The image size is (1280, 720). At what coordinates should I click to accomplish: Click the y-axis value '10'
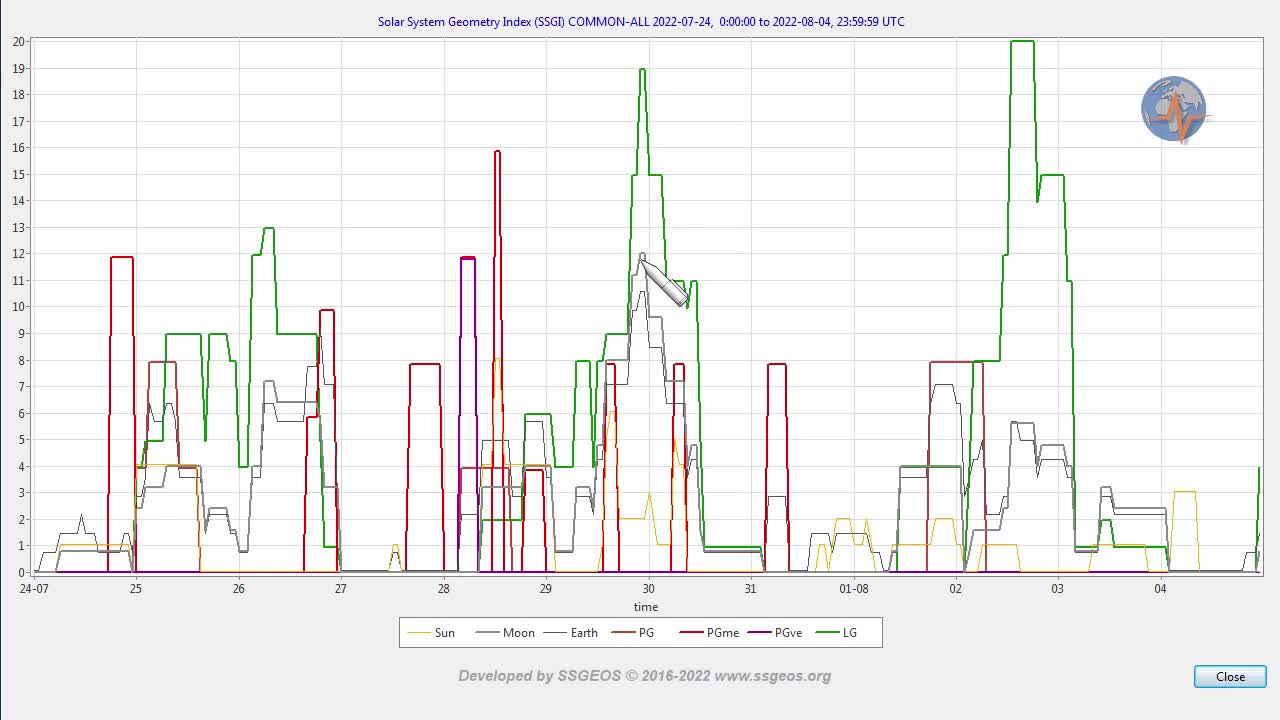pyautogui.click(x=18, y=307)
